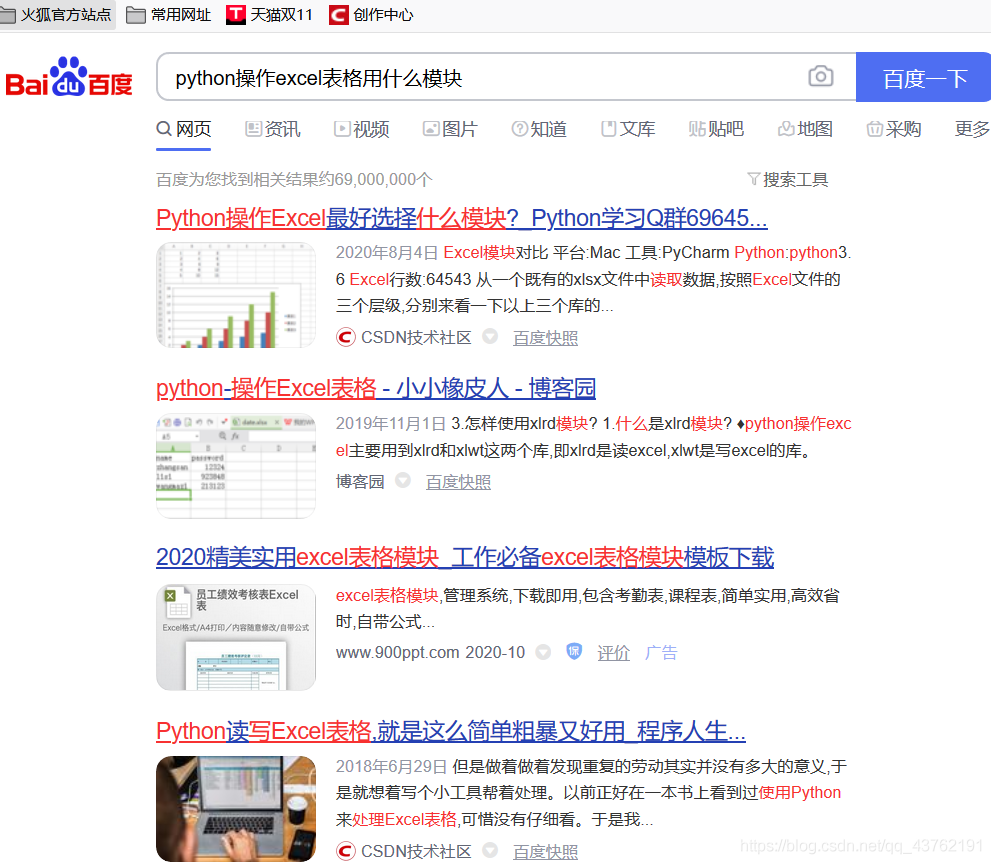Expand dropdown arrow next to www.900ppt.com

point(543,652)
